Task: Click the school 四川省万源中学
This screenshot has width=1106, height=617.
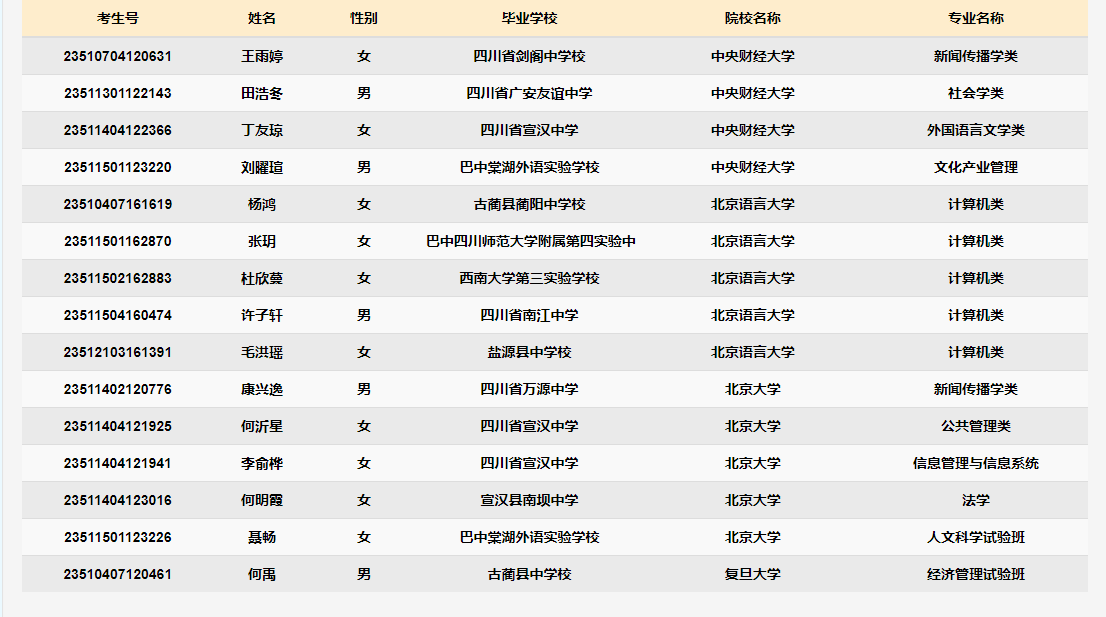Action: (x=530, y=389)
